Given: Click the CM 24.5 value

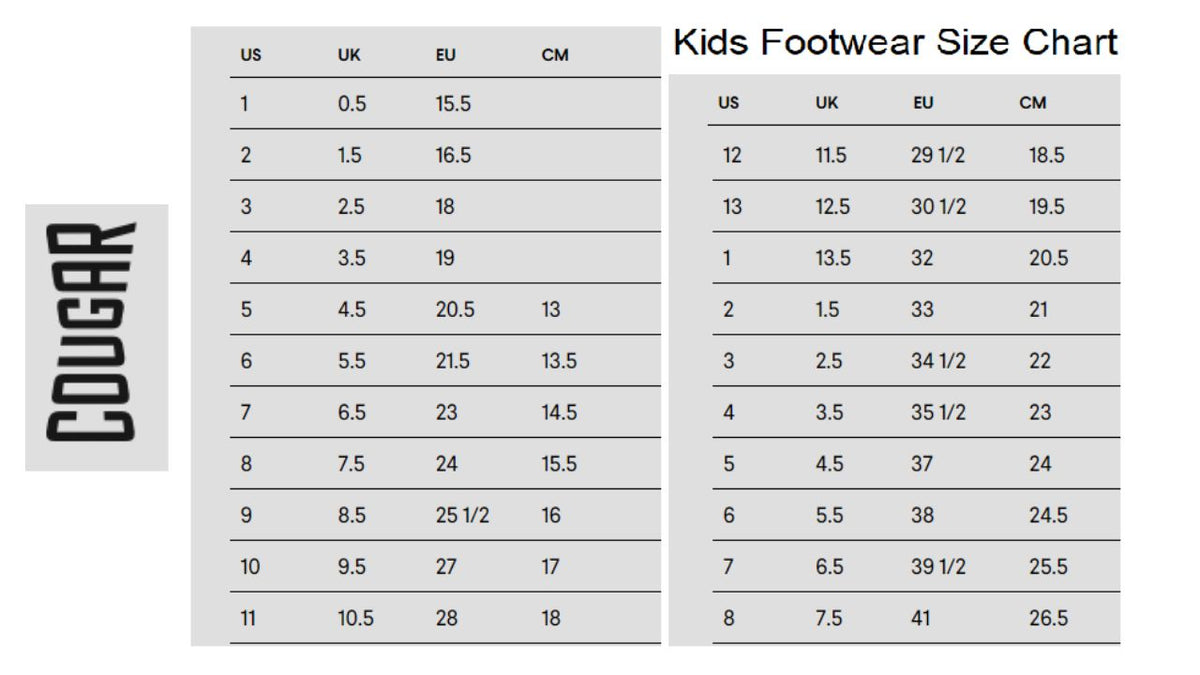Looking at the screenshot, I should pyautogui.click(x=1048, y=516).
